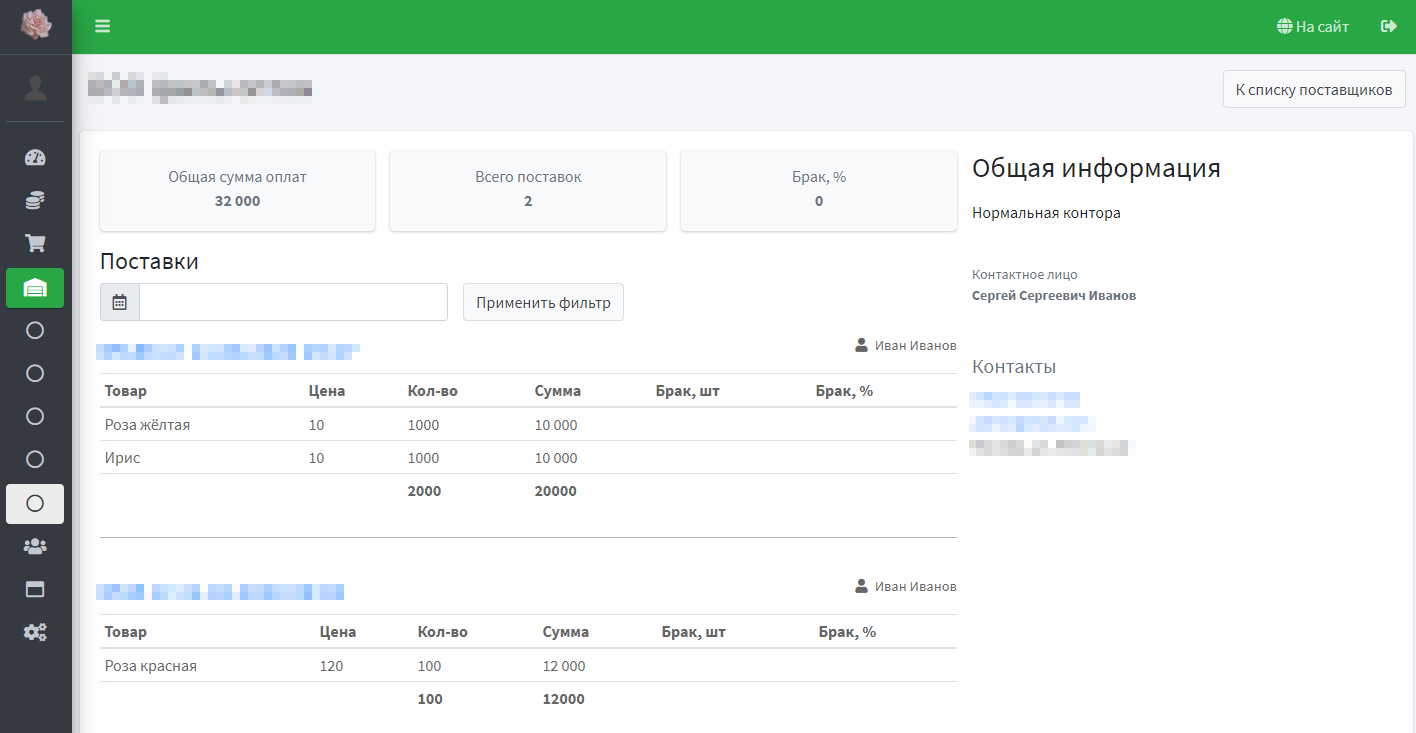Focus the delivery date filter input field
Viewport: 1416px width, 733px height.
293,302
